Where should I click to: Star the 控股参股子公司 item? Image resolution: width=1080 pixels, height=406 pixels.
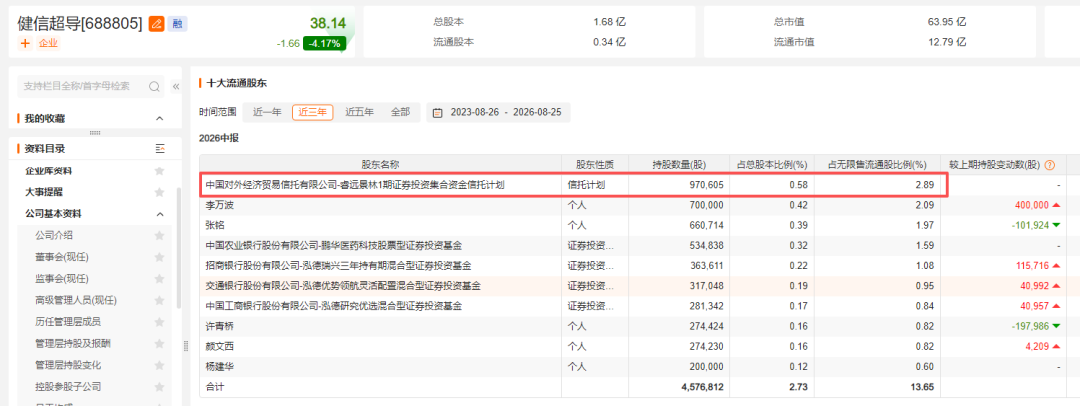tap(160, 386)
